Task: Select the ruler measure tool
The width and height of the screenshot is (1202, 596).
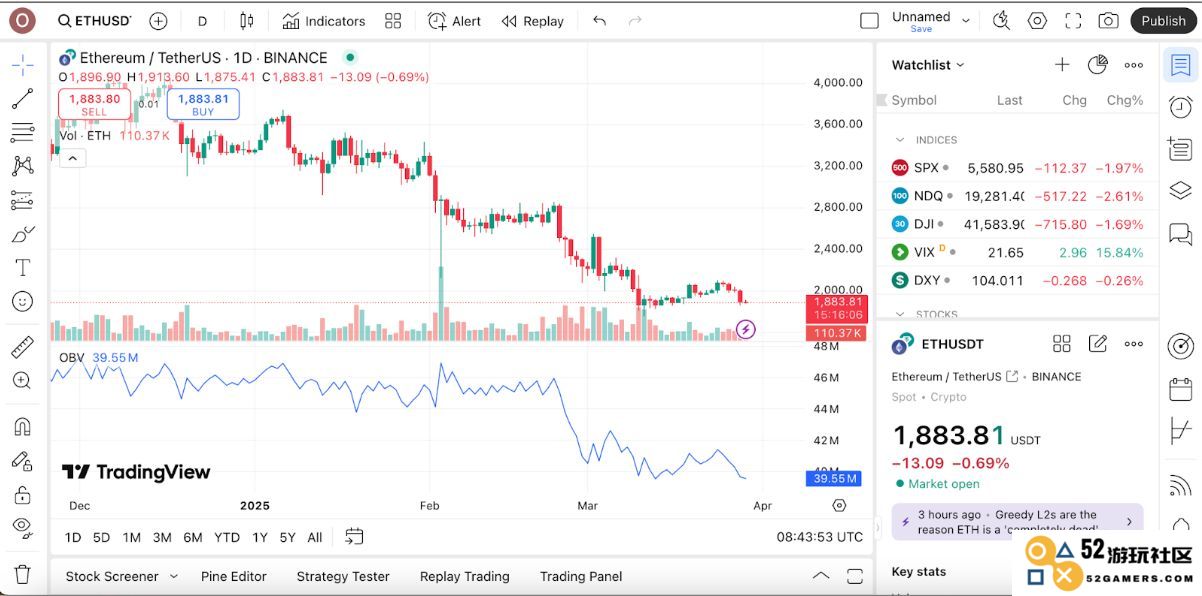Action: pyautogui.click(x=22, y=347)
